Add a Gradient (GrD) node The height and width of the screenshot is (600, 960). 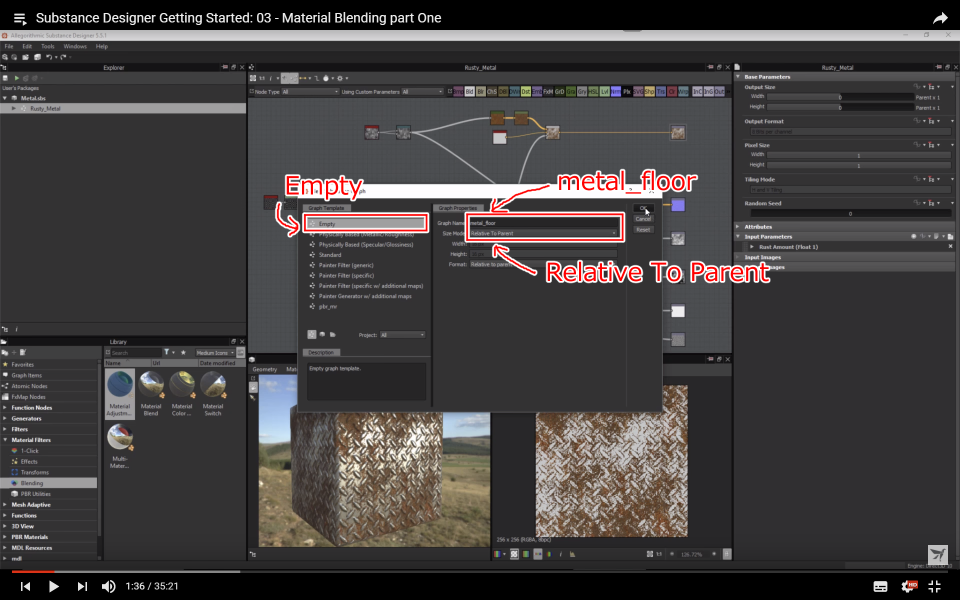point(560,92)
